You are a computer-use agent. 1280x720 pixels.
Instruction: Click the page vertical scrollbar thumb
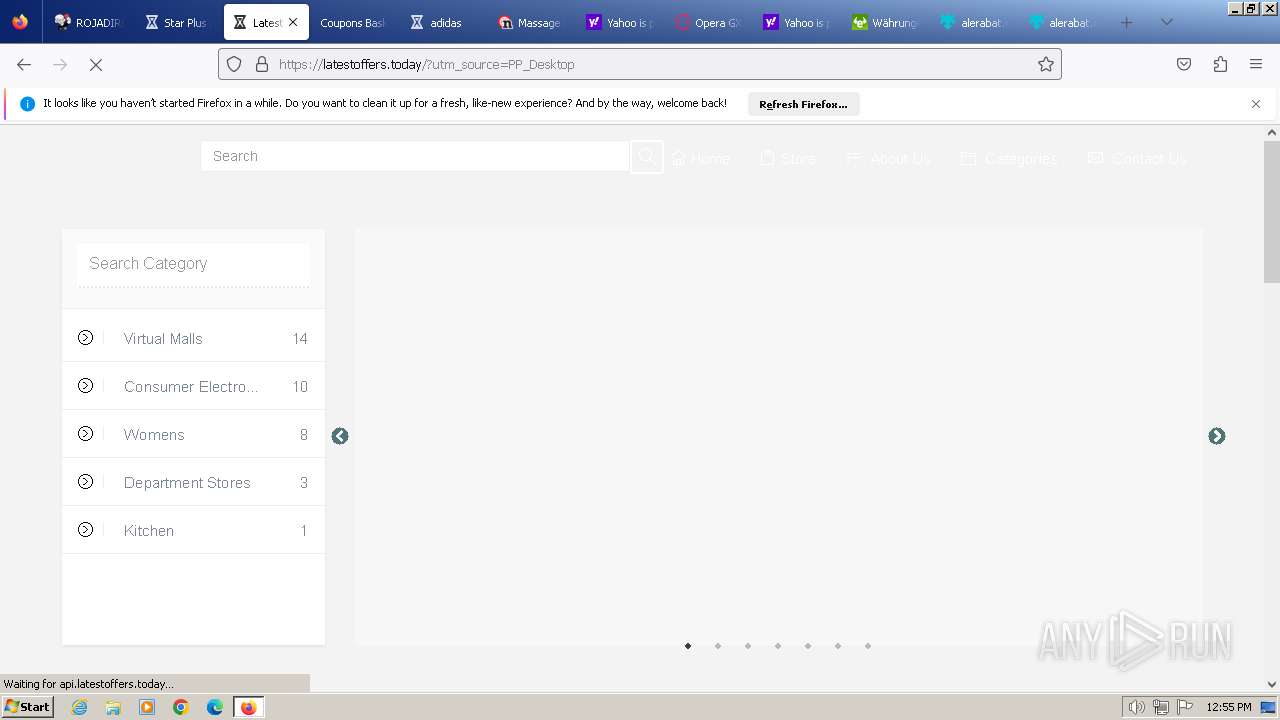pos(1272,211)
